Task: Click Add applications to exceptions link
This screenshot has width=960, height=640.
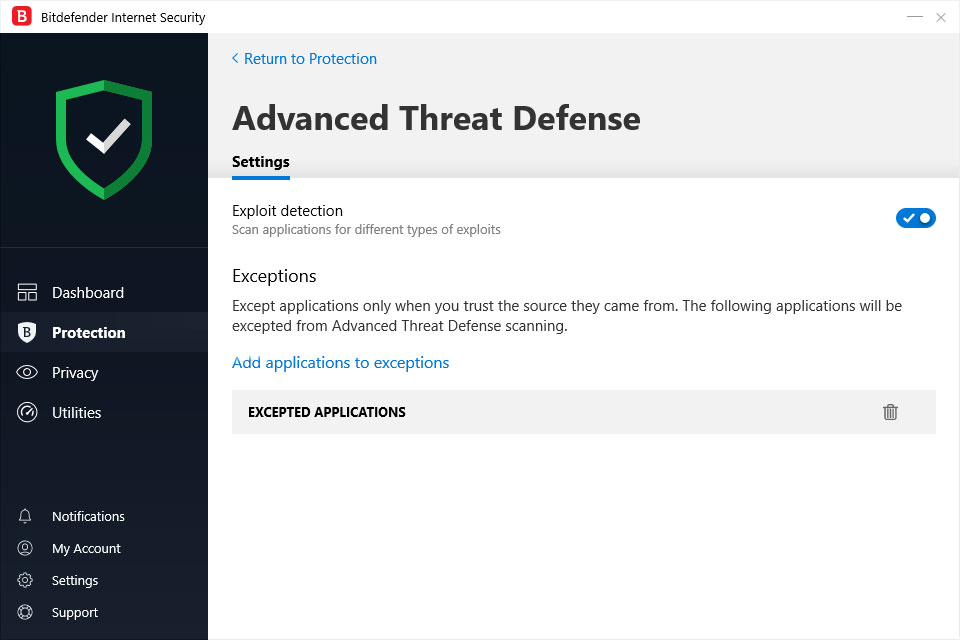Action: (x=340, y=363)
